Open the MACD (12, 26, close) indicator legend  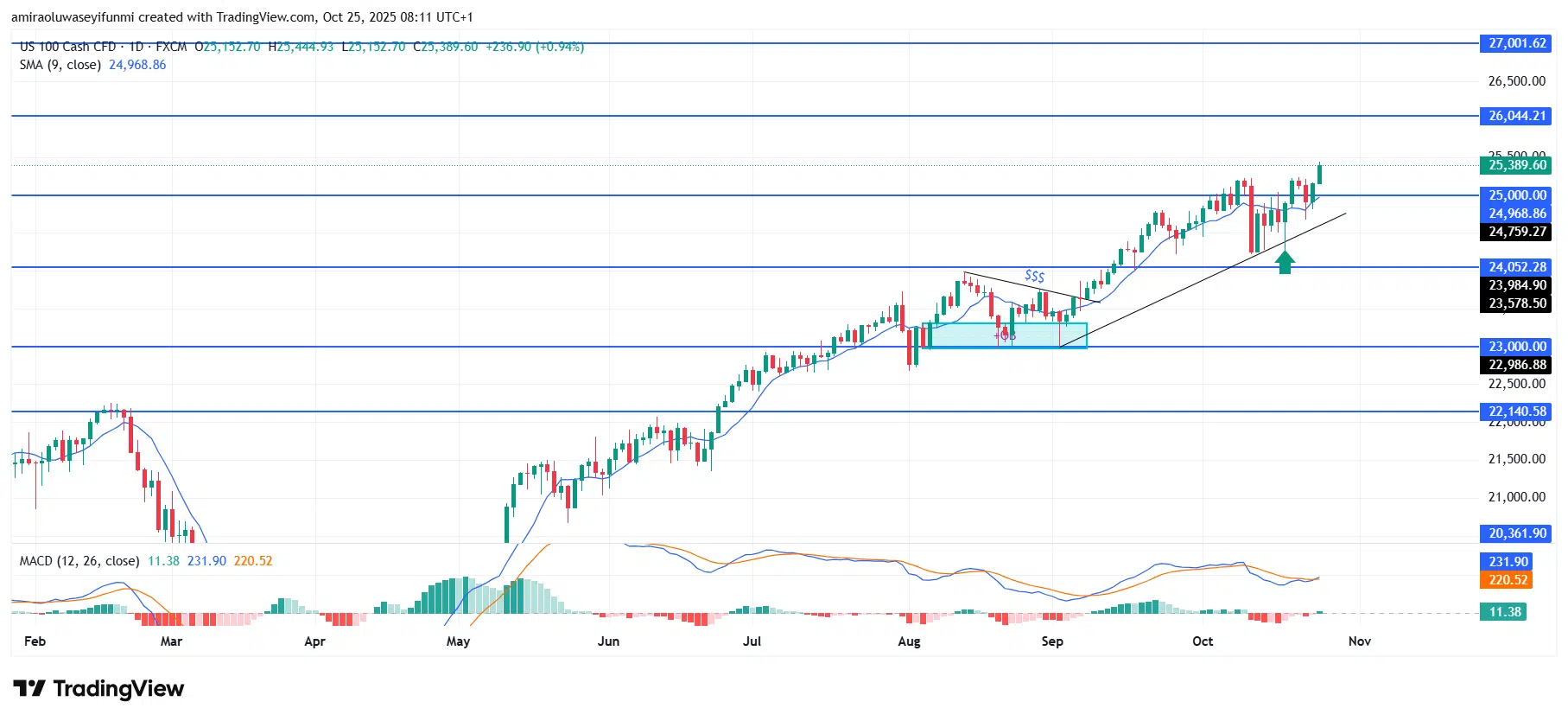click(x=79, y=561)
